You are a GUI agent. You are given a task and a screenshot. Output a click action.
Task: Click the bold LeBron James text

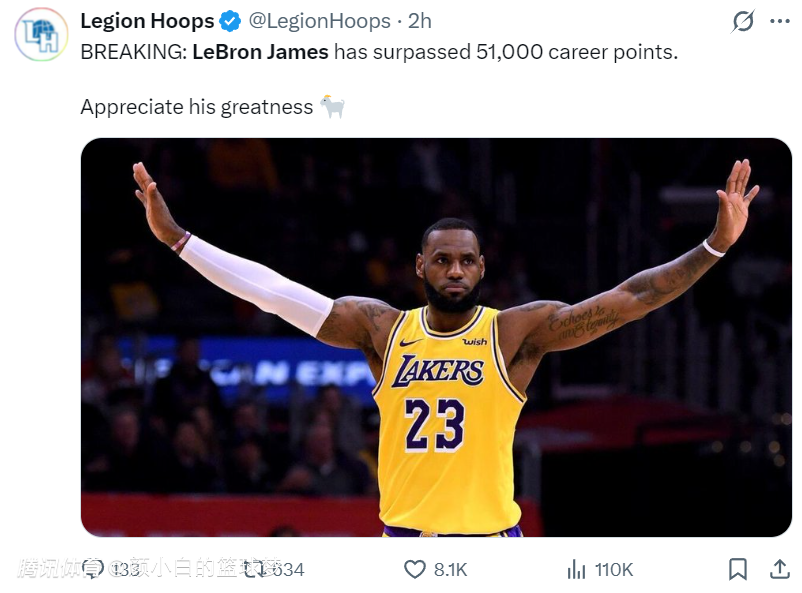coord(260,51)
